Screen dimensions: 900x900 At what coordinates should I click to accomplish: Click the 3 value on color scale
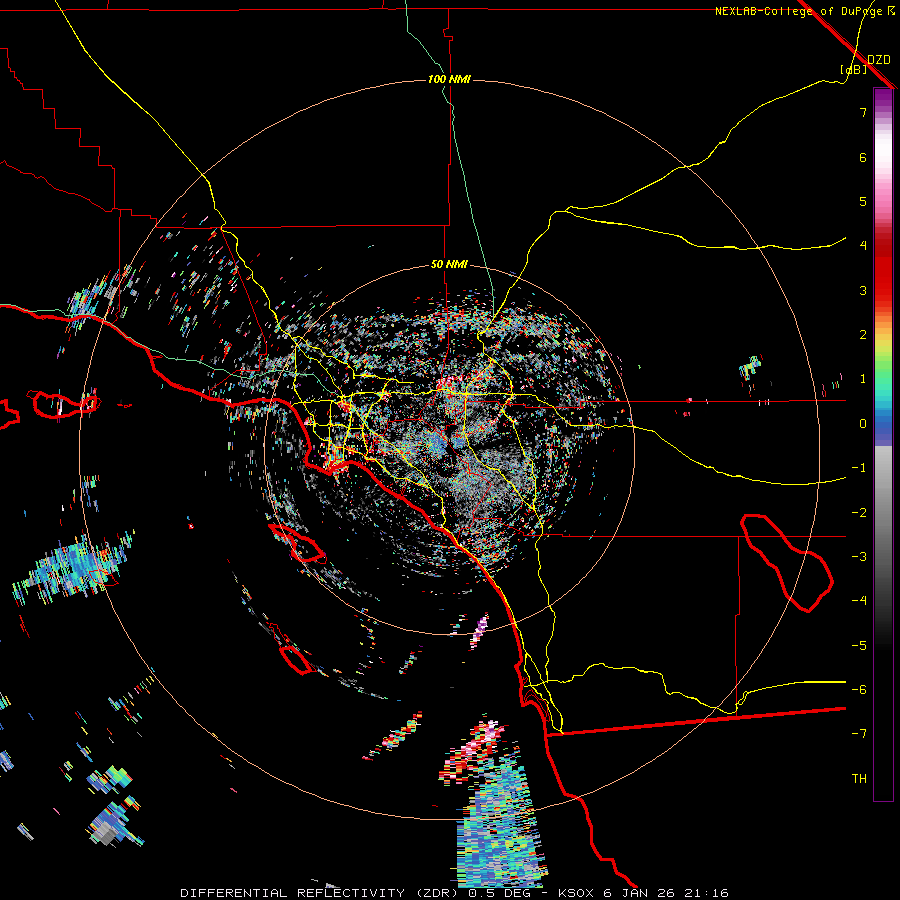point(863,290)
